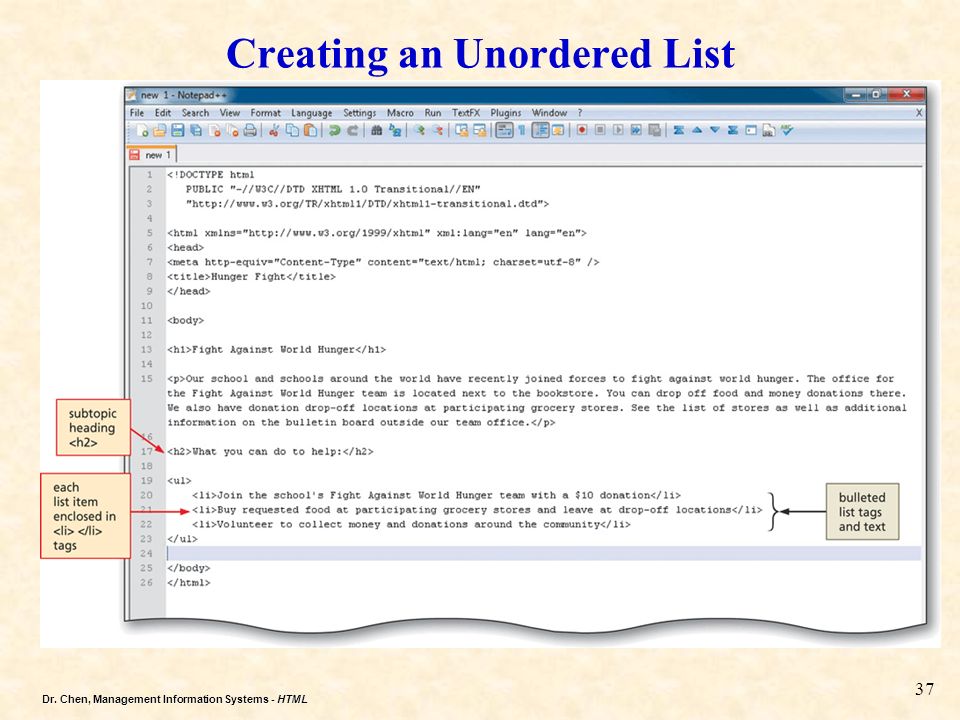Click the '<ul>' opening tag line
This screenshot has width=960, height=720.
pos(179,481)
